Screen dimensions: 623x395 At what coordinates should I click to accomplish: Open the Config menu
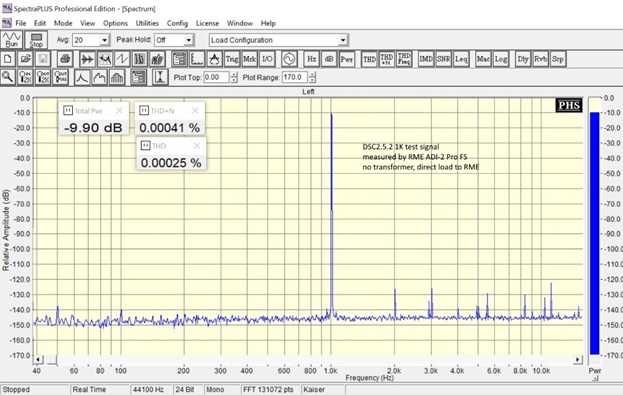(177, 23)
